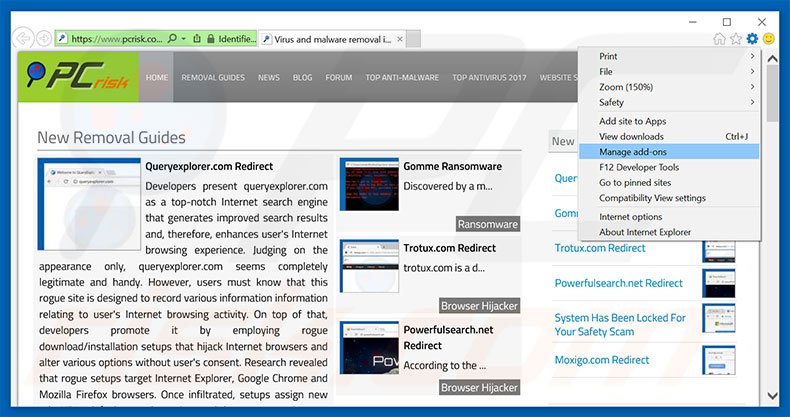Open Trotux.com Redirect article heading
790x417 pixels.
coord(449,248)
